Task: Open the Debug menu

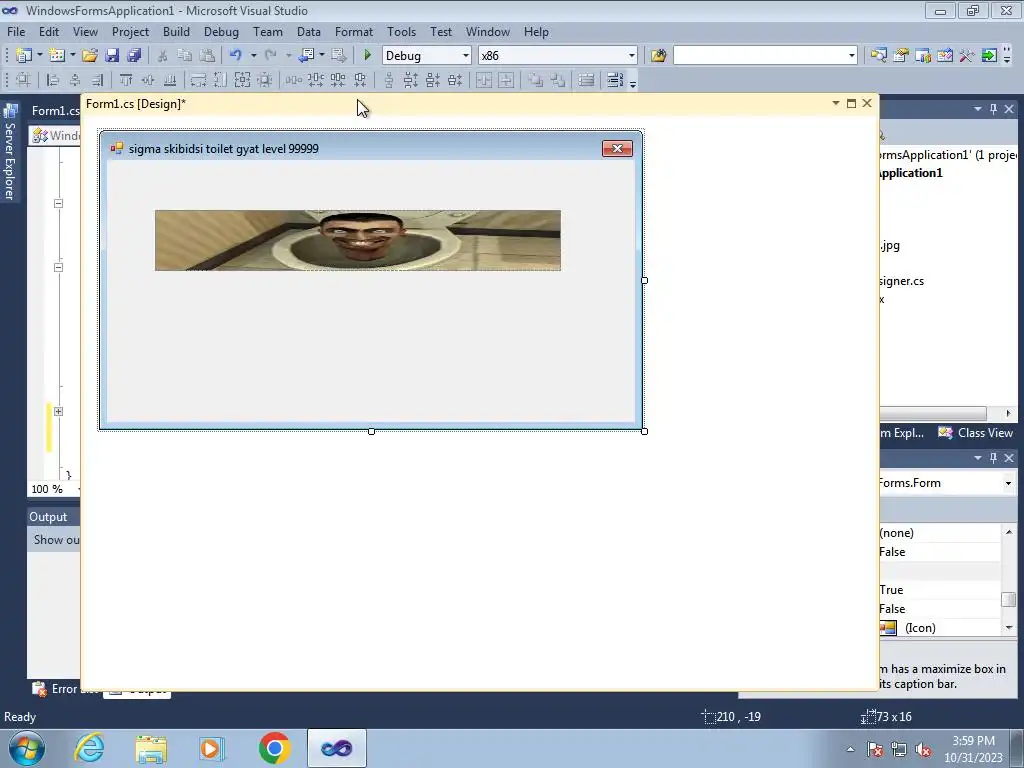Action: point(221,31)
